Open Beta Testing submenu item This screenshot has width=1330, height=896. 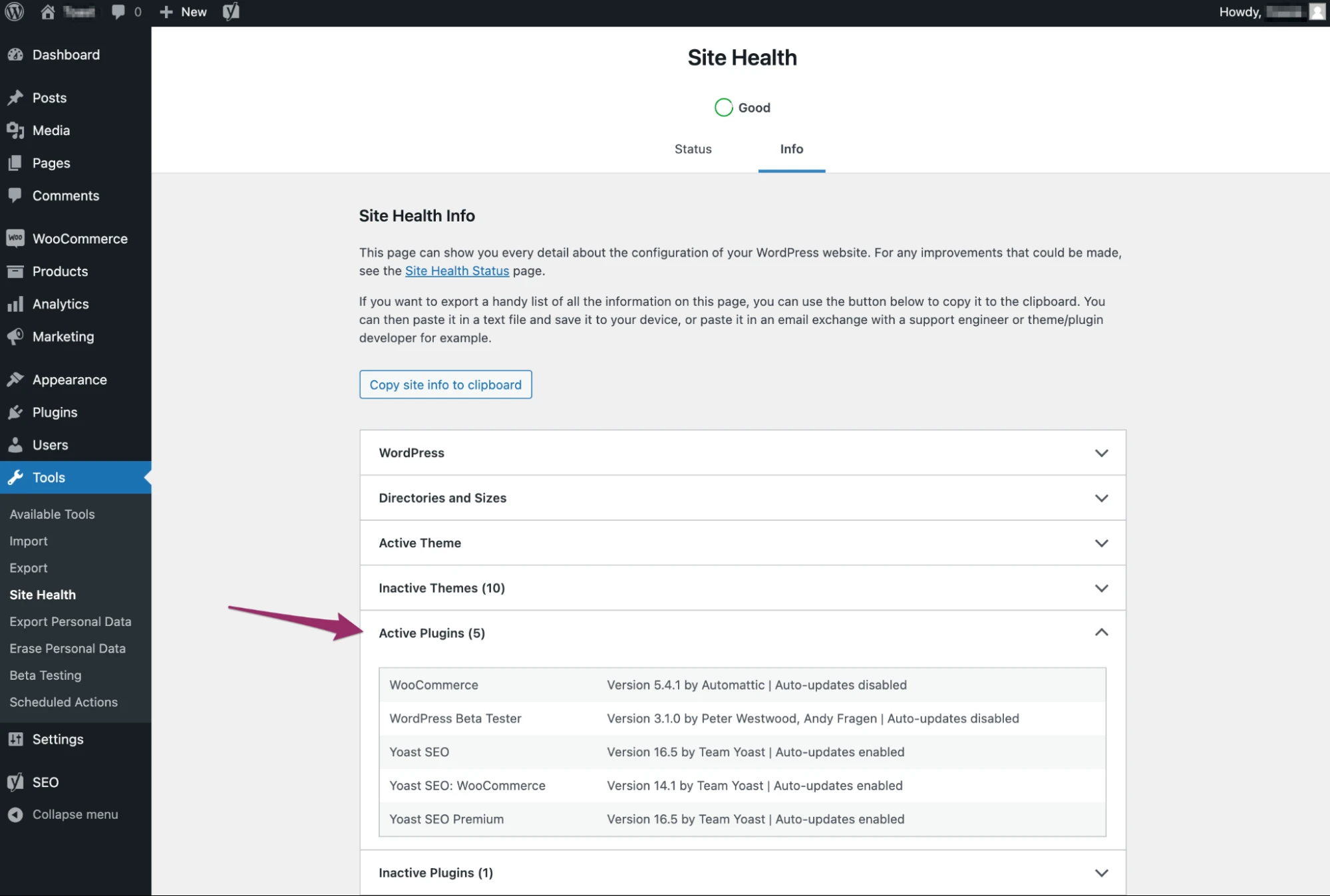[x=45, y=675]
